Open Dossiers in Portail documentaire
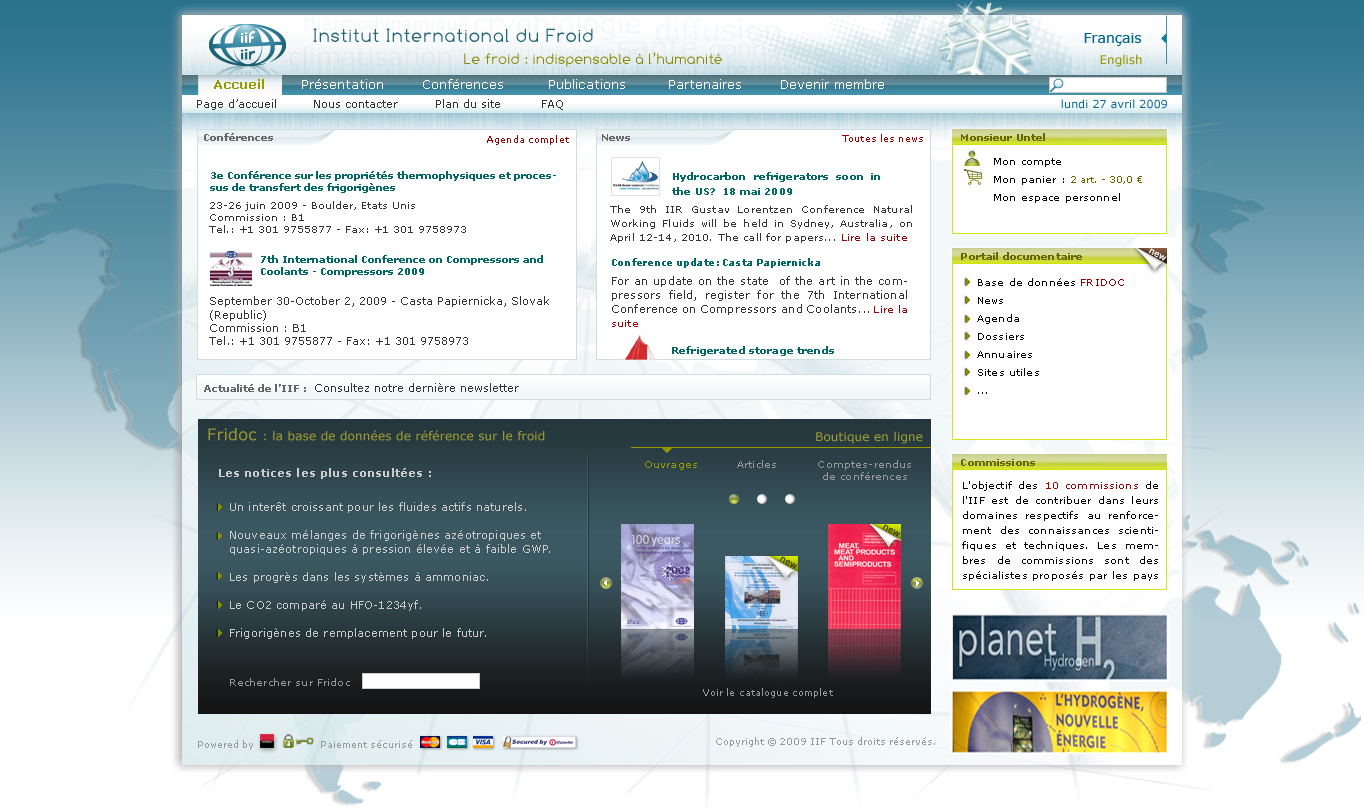The height and width of the screenshot is (812, 1364). tap(1001, 337)
